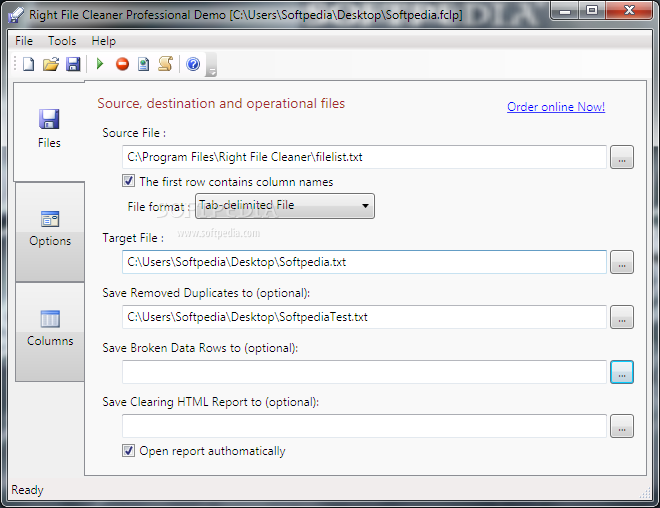Click the yellow scroll script icon
The image size is (660, 508).
coord(165,64)
